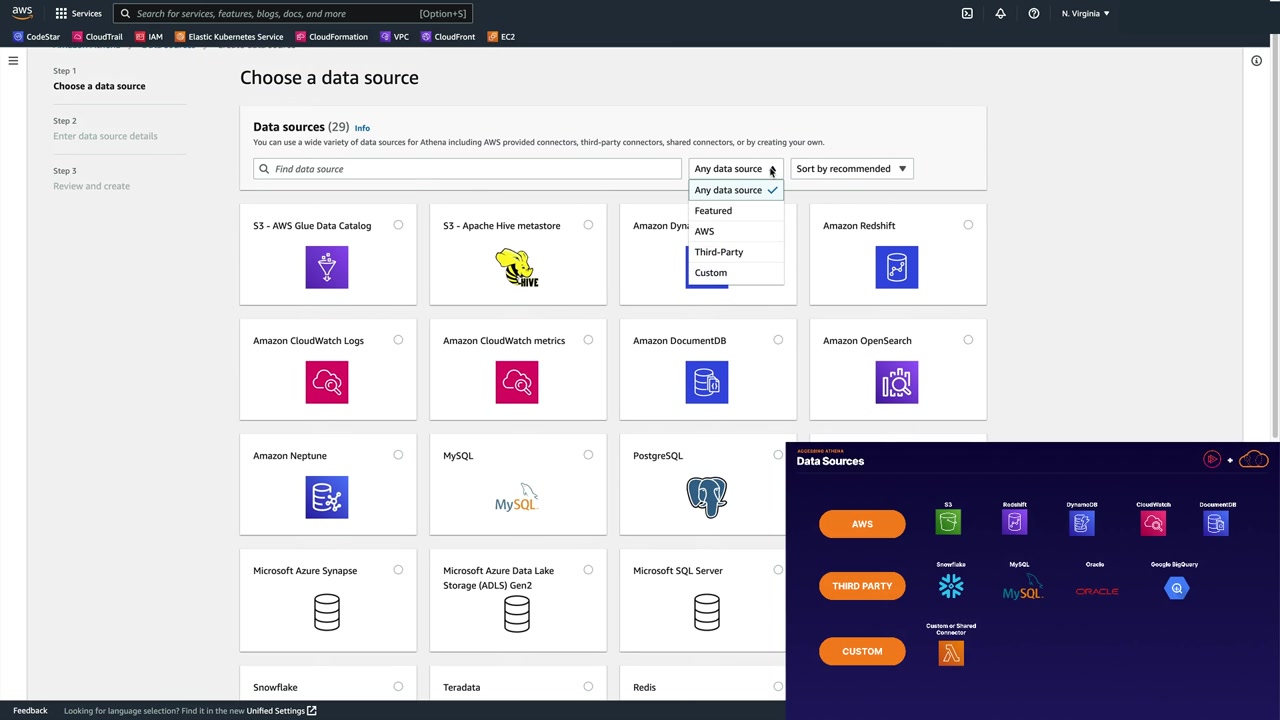
Task: Click the Amazon DocumentDB icon
Action: tap(707, 382)
